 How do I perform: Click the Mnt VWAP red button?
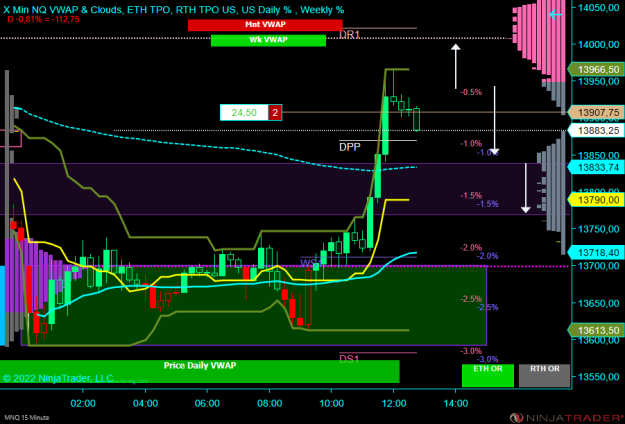click(265, 25)
